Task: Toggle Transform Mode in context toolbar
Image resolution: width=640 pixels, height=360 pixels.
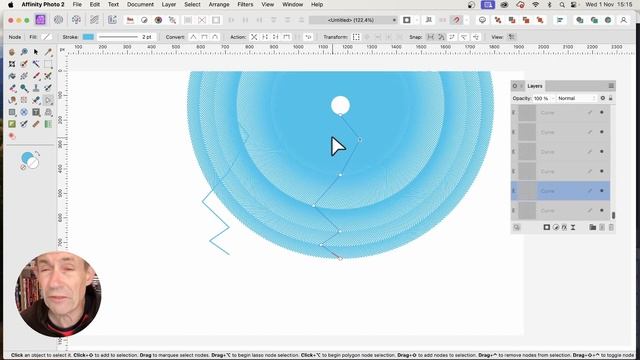Action: (356, 37)
